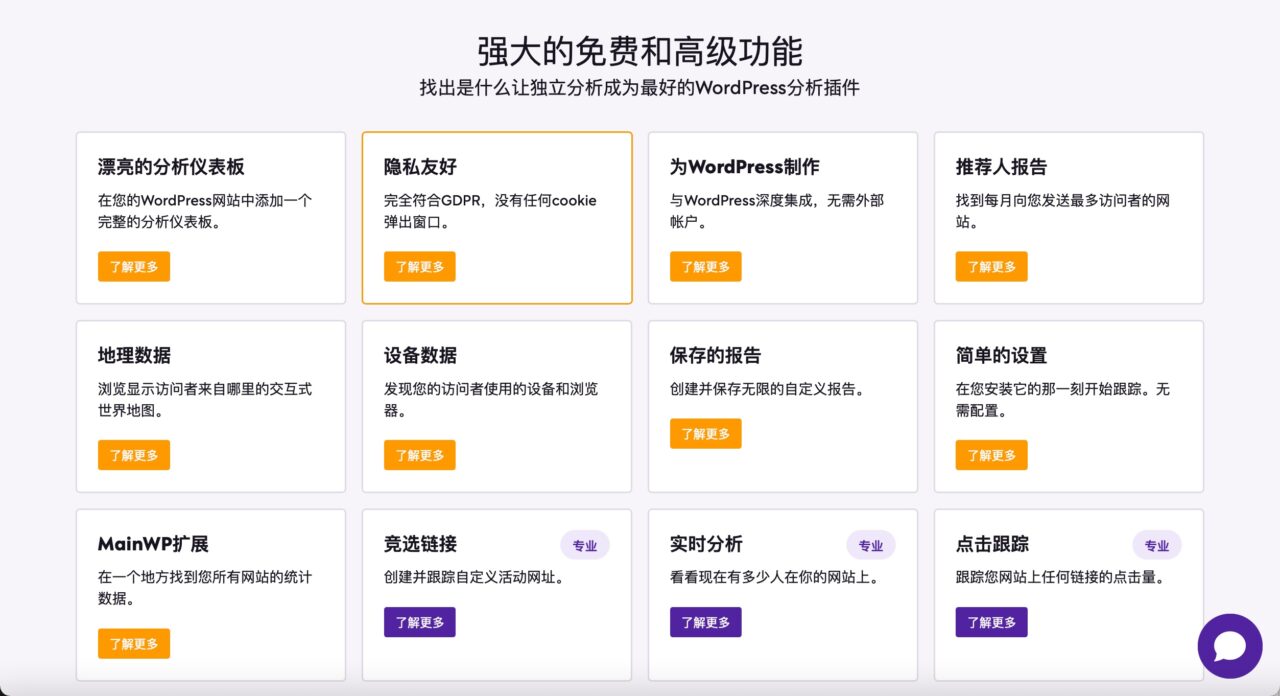Click 了解更多 under MainWP扩展
Screen dimensions: 1280x696
pos(134,644)
